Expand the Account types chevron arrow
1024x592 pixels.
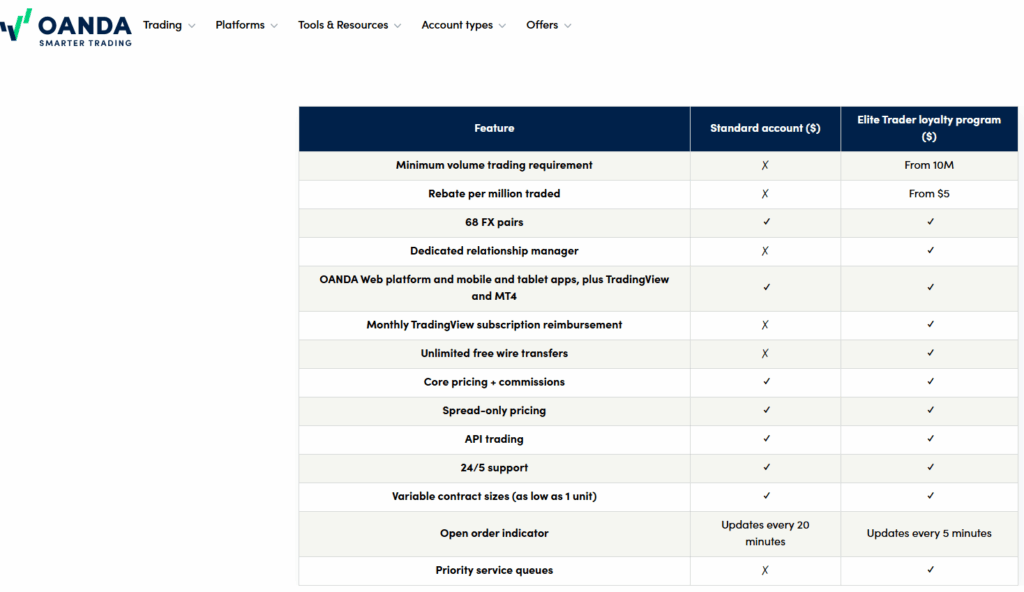click(x=502, y=25)
